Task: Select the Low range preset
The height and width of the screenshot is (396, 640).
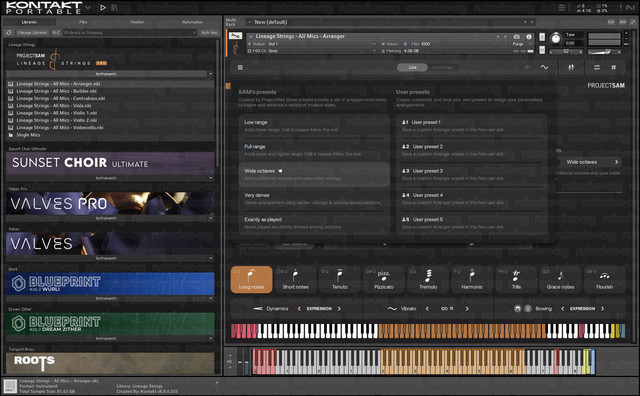Action: [x=313, y=126]
